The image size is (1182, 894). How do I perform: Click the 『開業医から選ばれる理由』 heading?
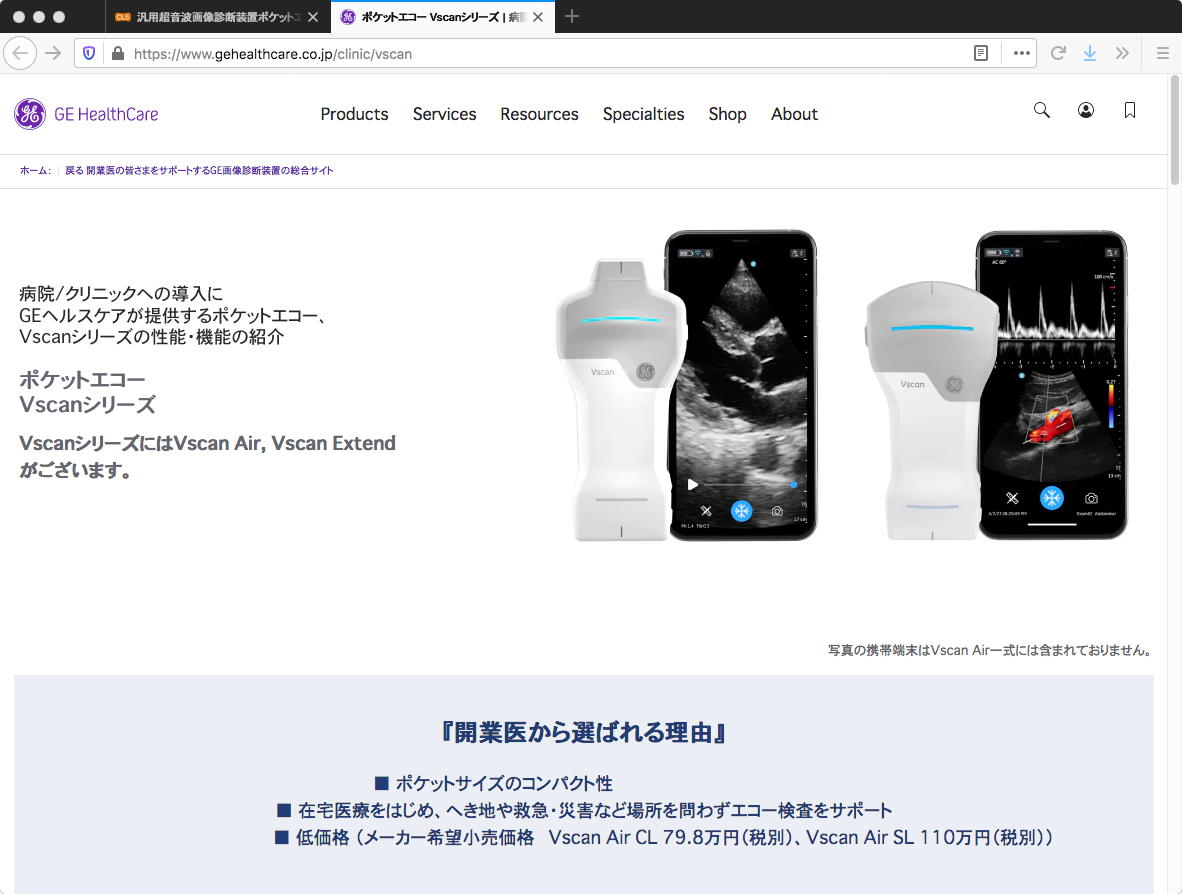coord(584,732)
